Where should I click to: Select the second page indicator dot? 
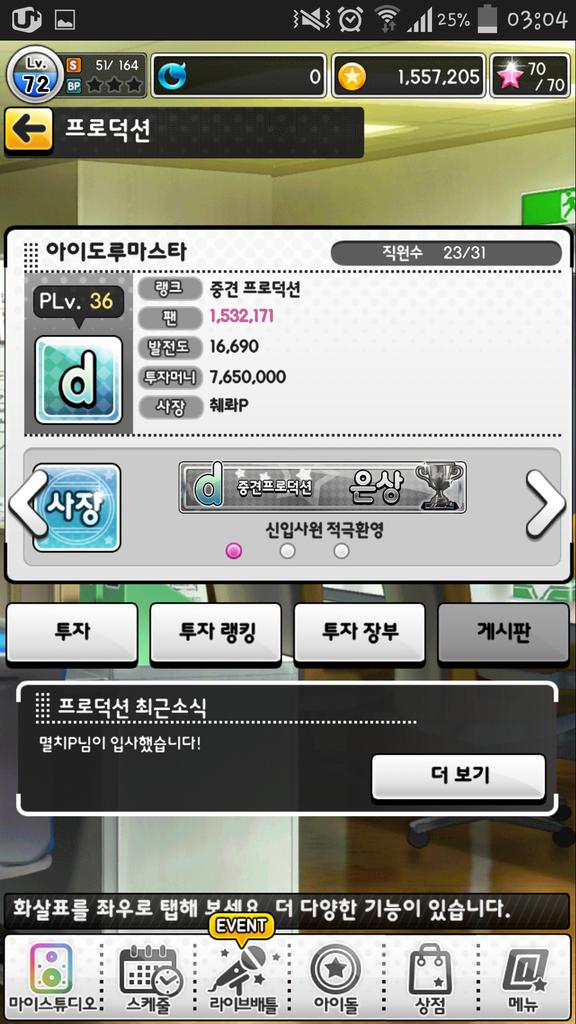tap(287, 551)
